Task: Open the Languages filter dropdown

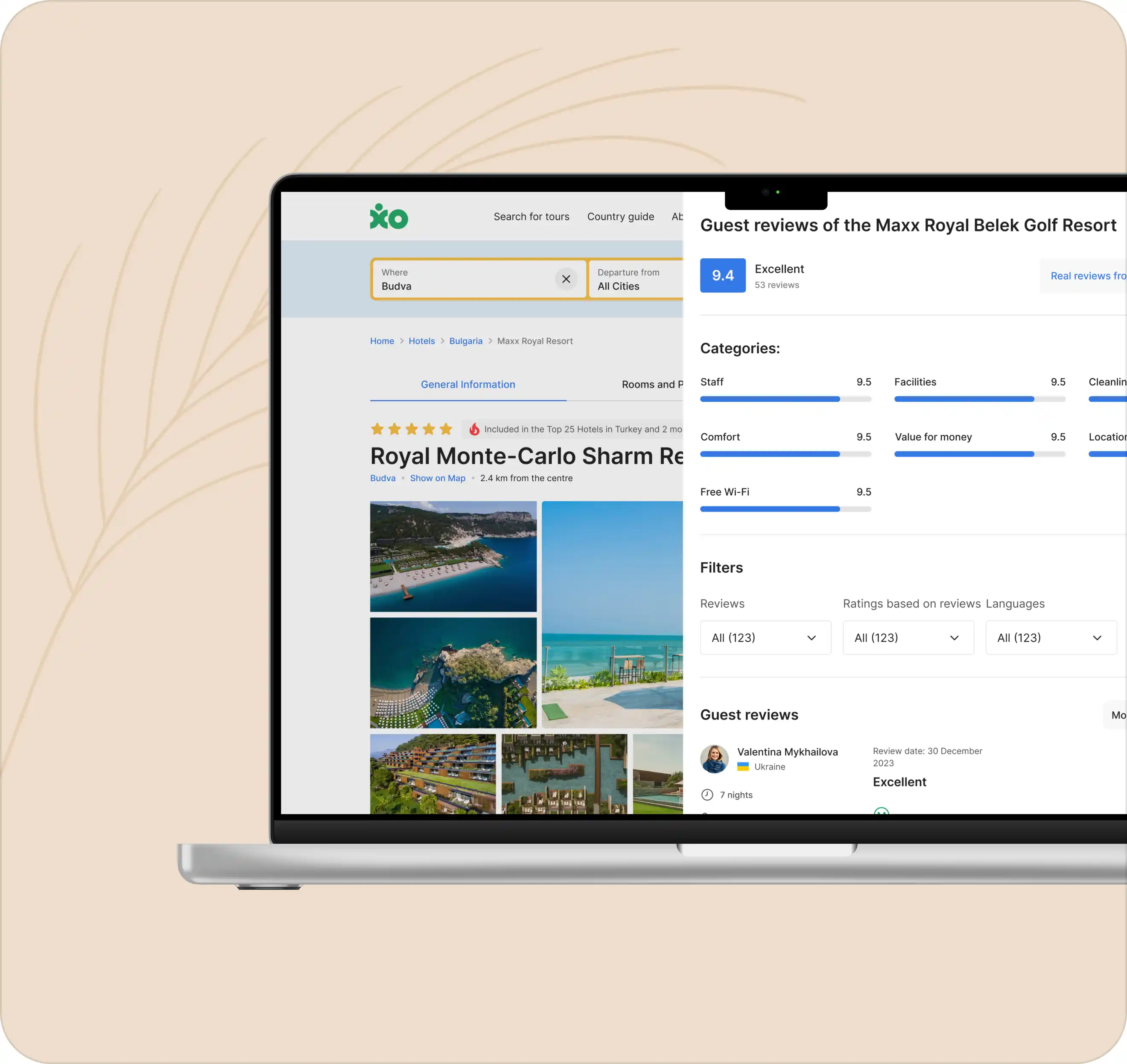Action: pos(1051,637)
